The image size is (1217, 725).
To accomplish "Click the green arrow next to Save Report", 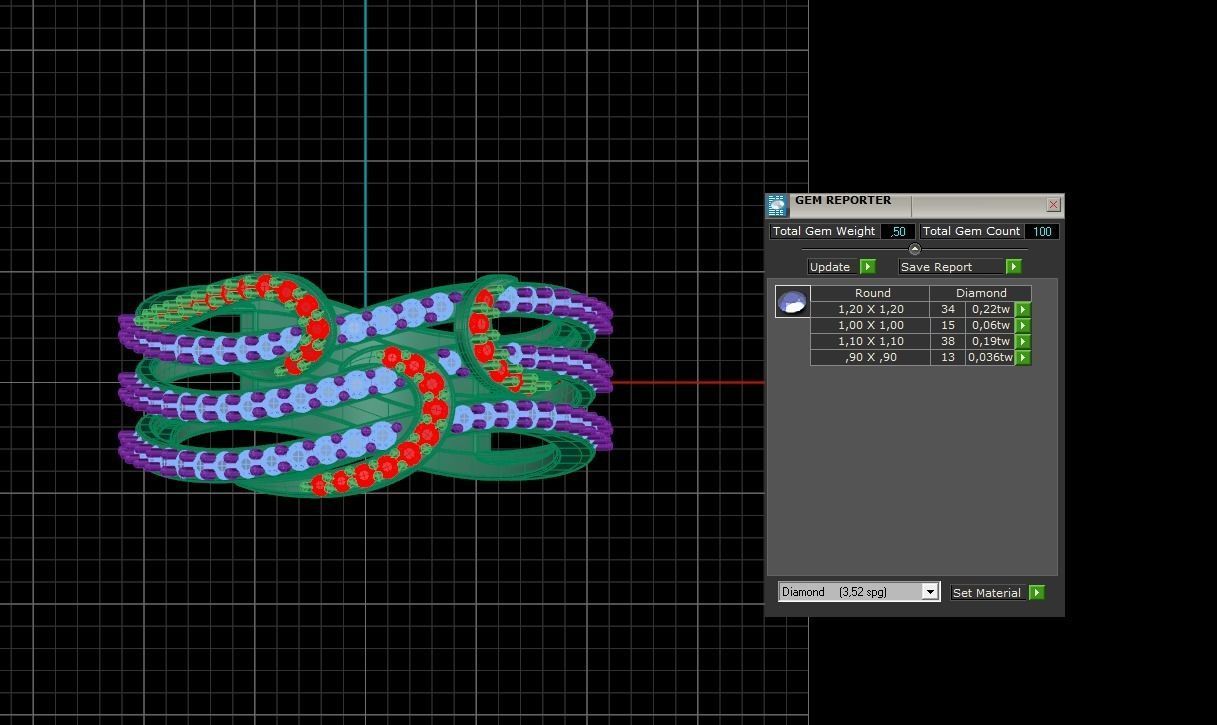I will (1013, 267).
